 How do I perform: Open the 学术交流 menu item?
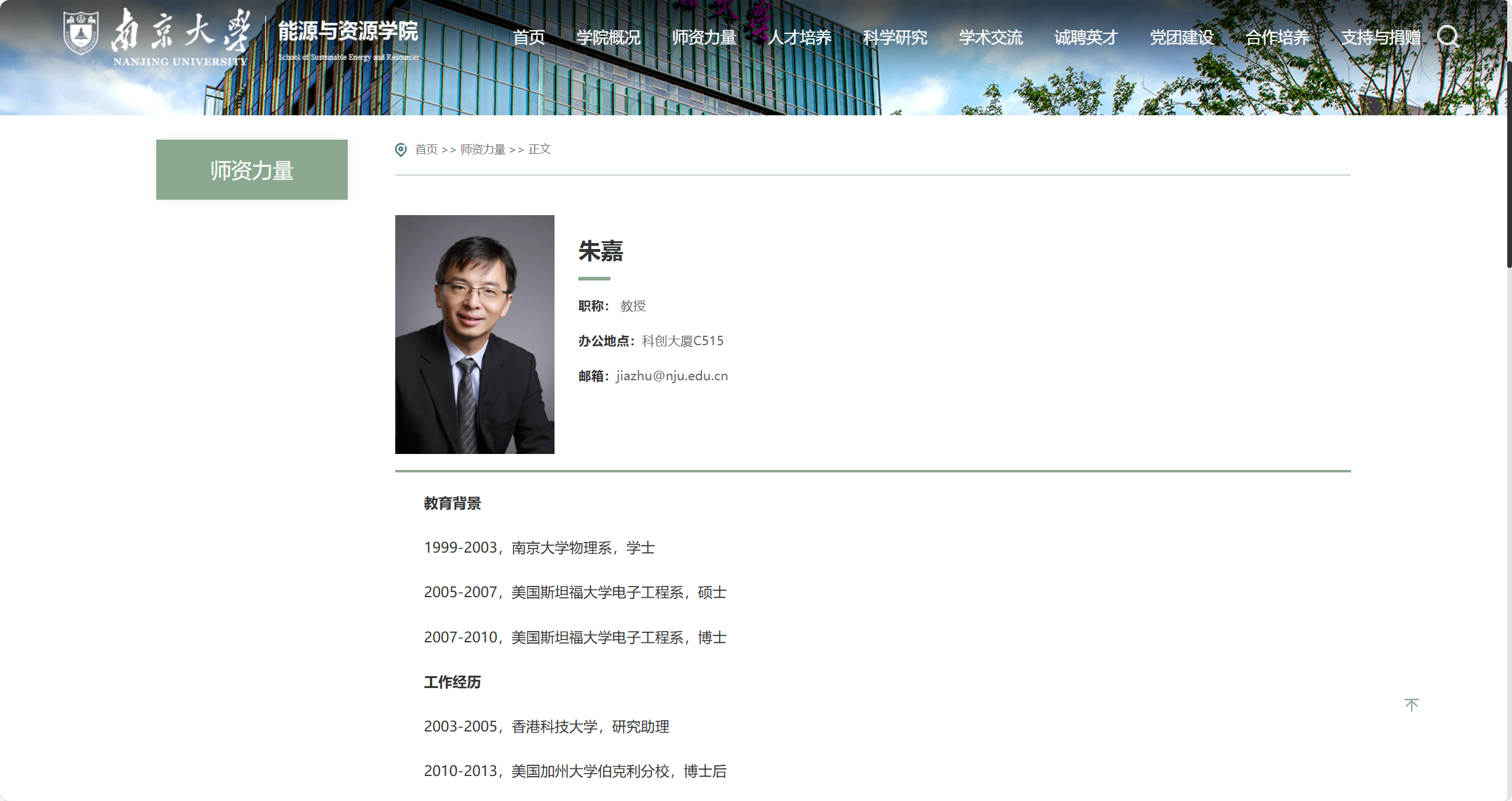point(991,37)
